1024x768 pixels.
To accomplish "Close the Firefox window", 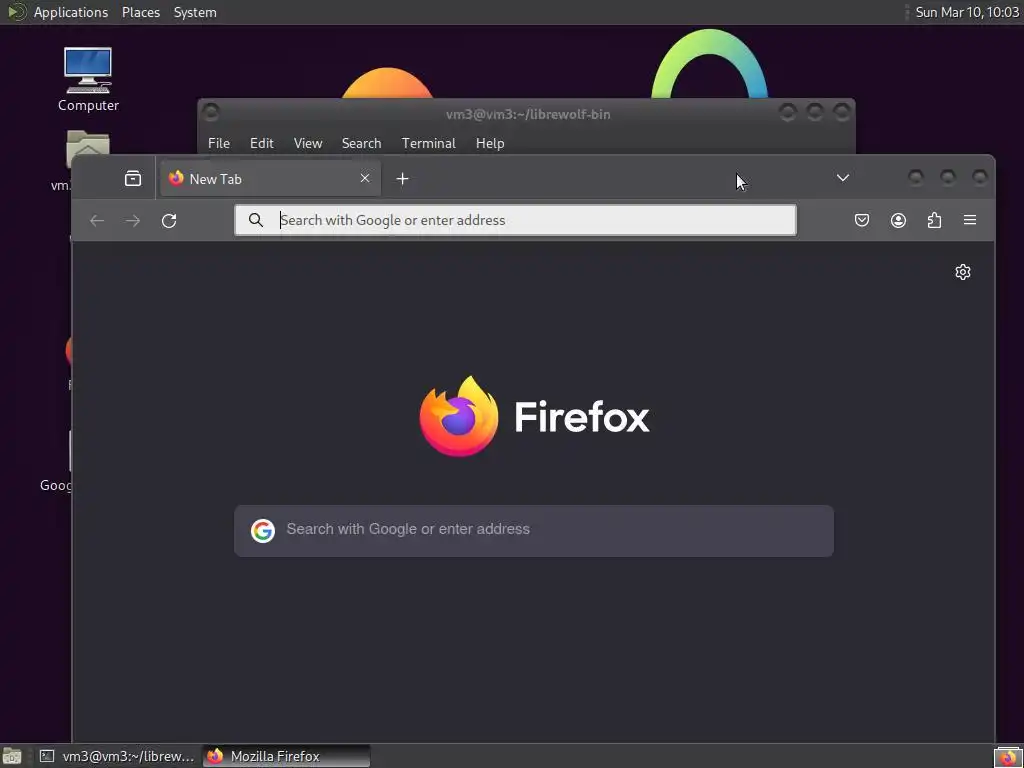I will (980, 177).
